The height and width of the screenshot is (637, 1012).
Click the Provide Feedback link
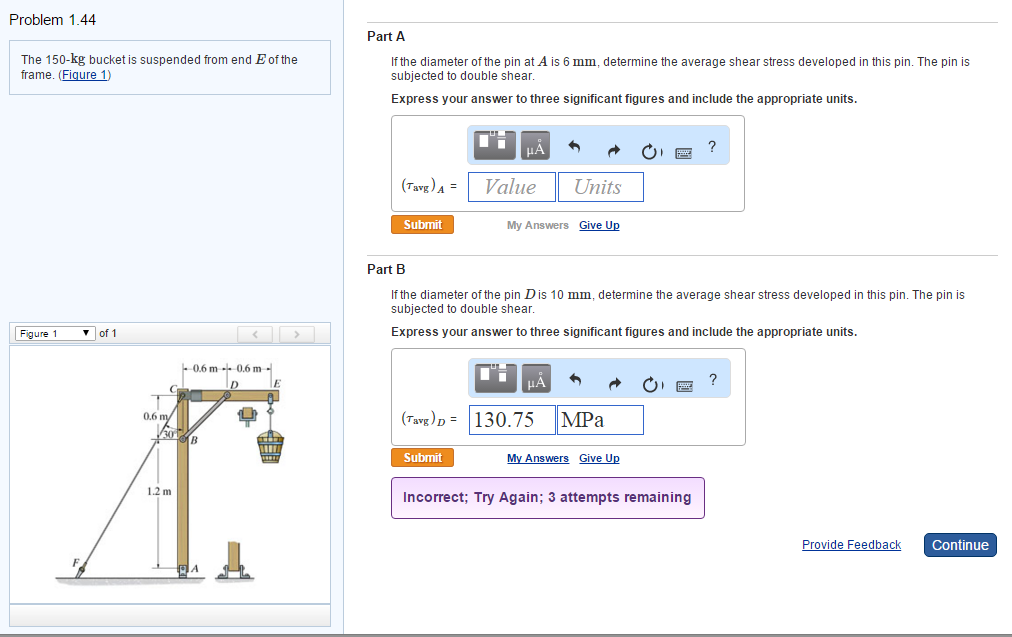pos(851,544)
